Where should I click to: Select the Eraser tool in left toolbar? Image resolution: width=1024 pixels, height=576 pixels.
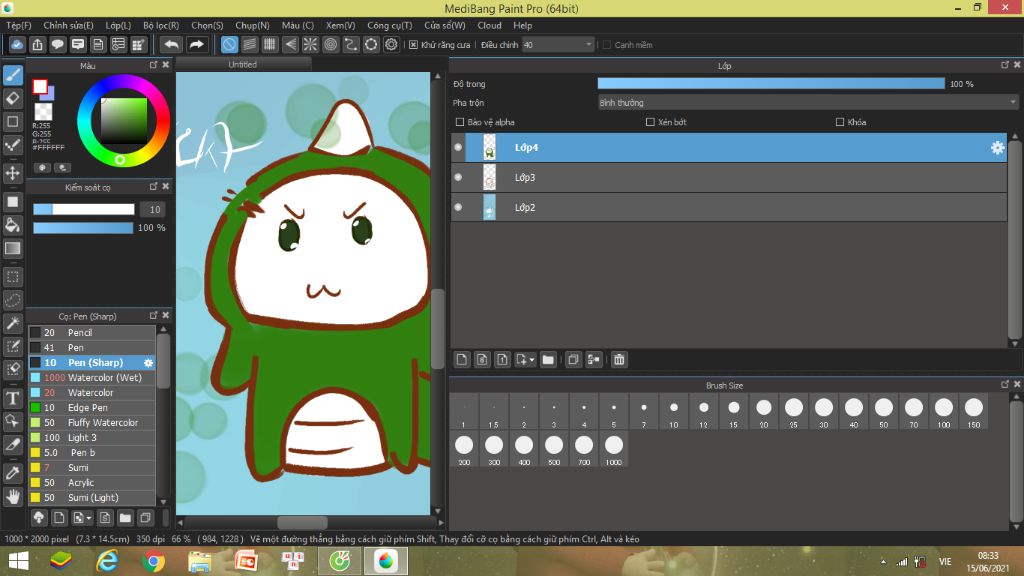13,98
